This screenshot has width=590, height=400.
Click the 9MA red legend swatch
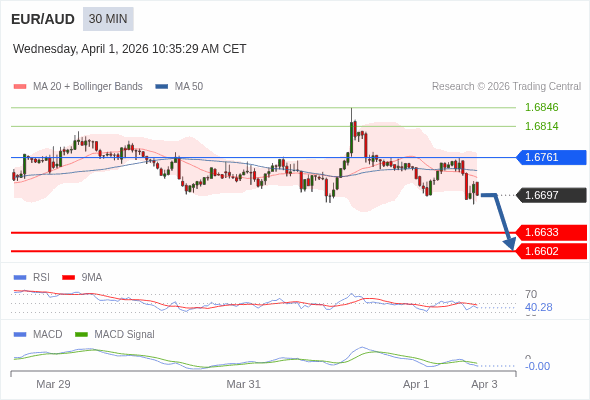tap(68, 278)
